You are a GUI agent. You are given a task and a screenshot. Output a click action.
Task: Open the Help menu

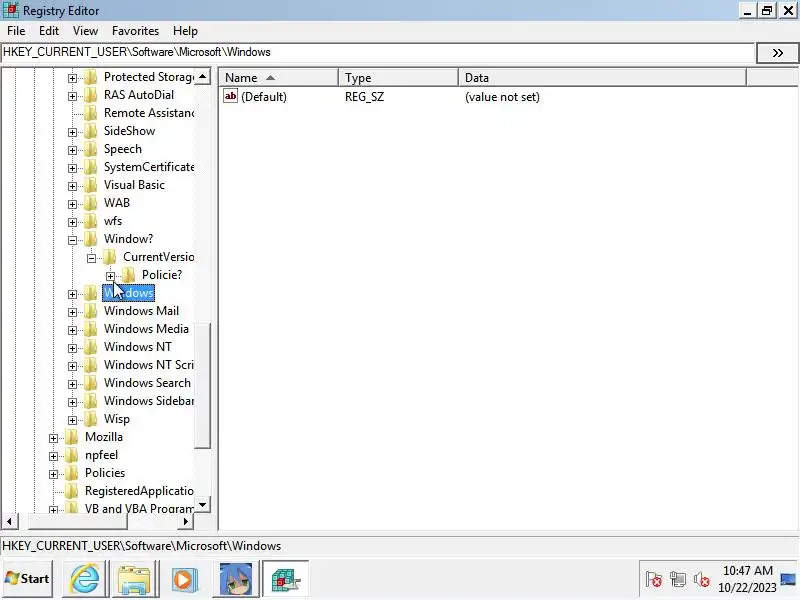tap(185, 31)
